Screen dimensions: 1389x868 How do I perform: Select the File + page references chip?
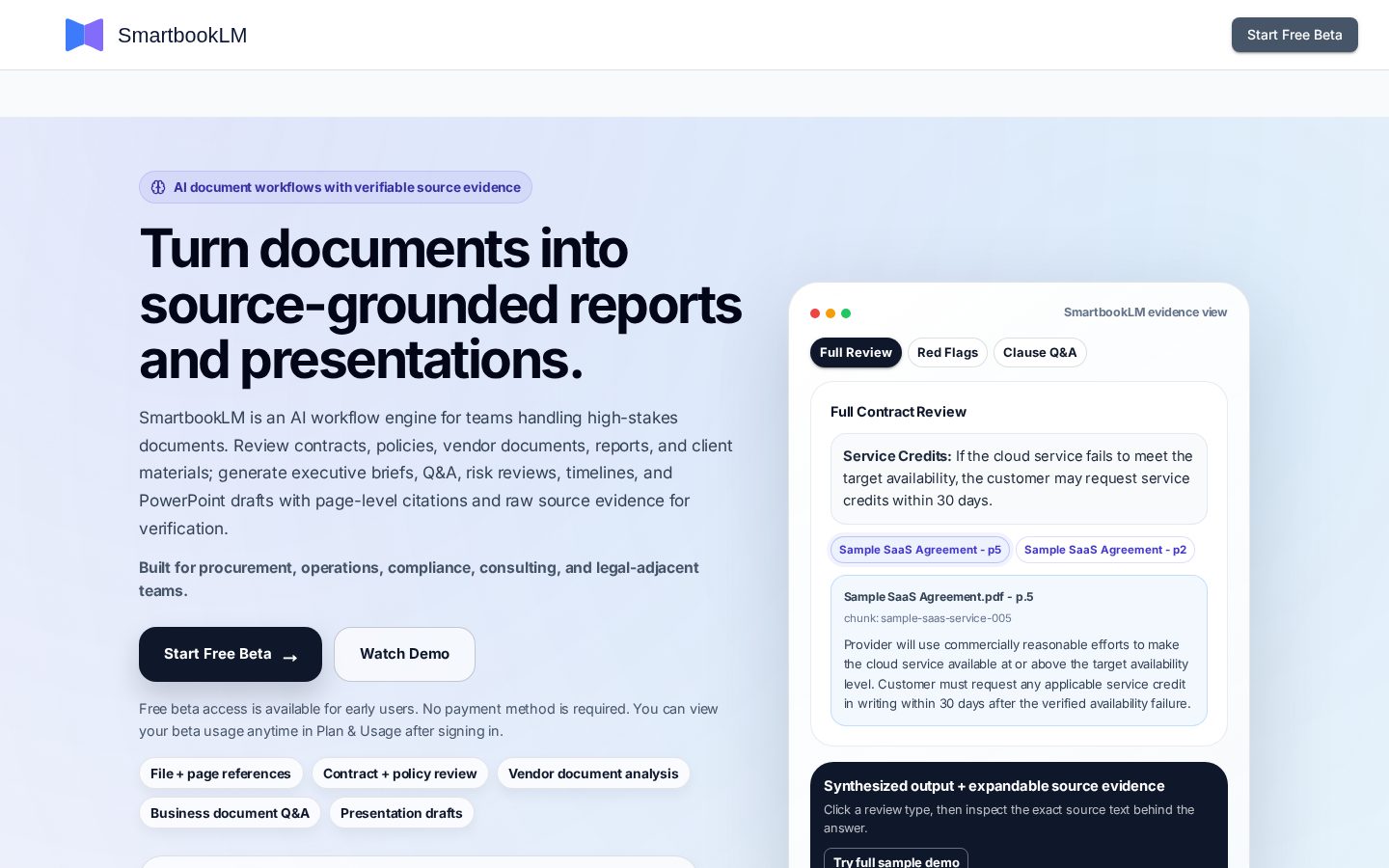tap(221, 773)
